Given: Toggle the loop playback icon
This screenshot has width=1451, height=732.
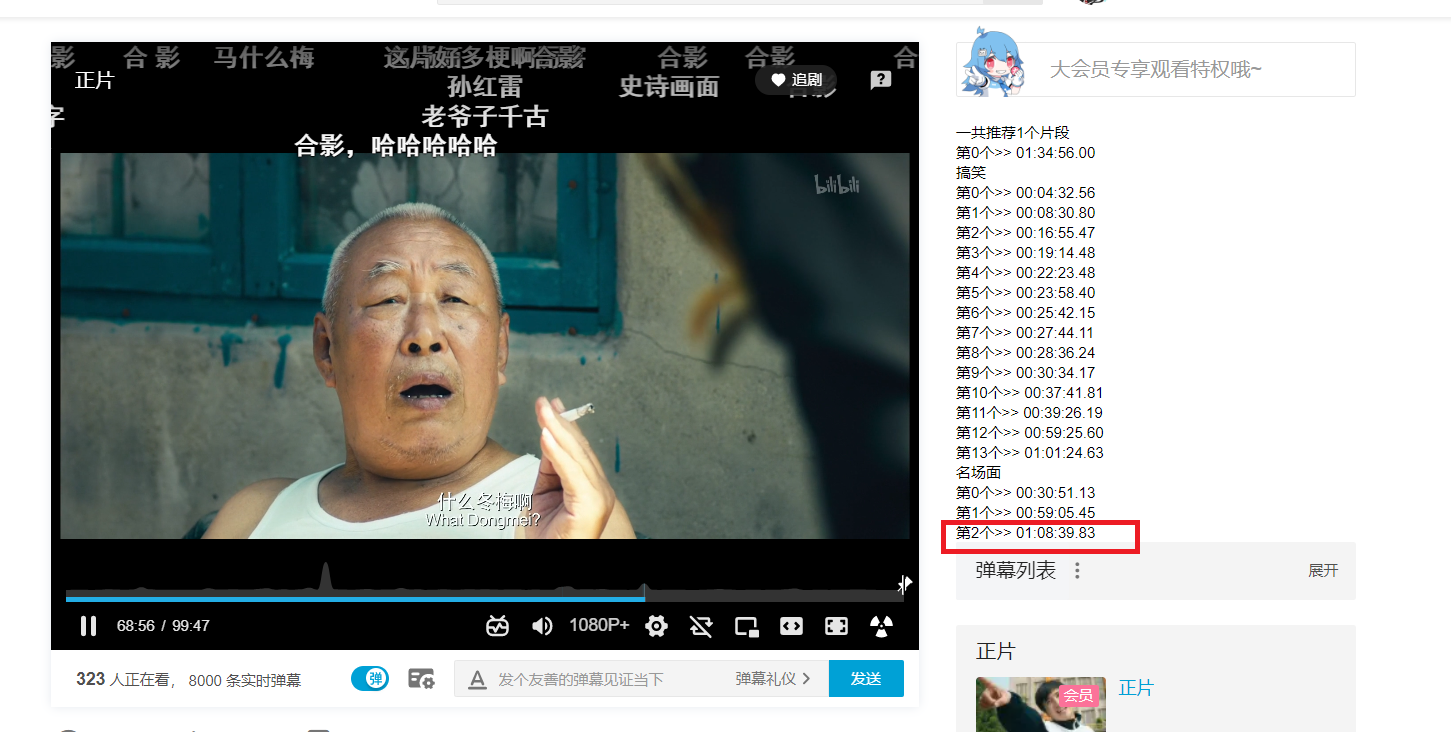Looking at the screenshot, I should (x=701, y=626).
